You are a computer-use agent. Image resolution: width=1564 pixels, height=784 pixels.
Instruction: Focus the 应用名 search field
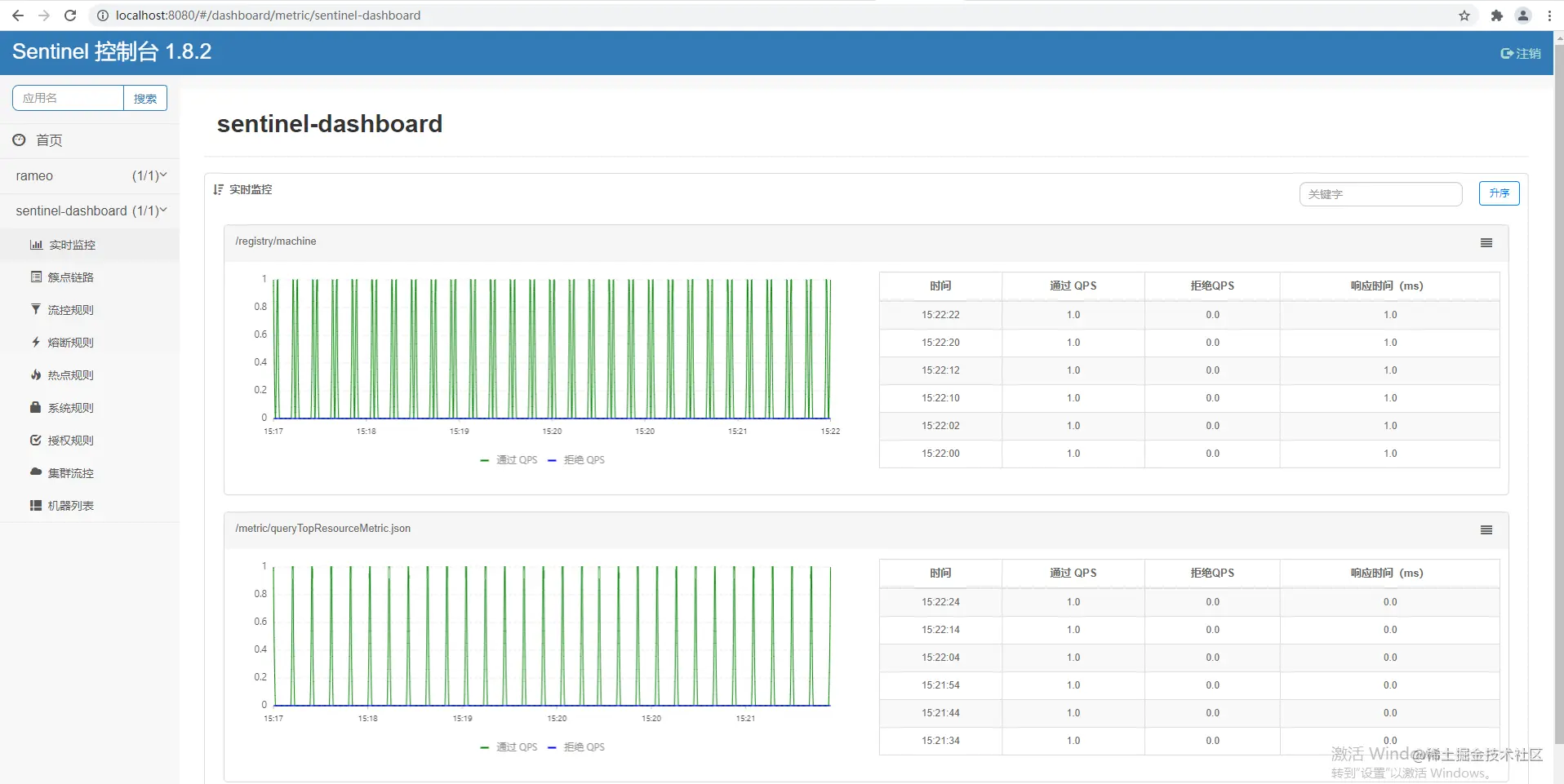click(x=68, y=98)
